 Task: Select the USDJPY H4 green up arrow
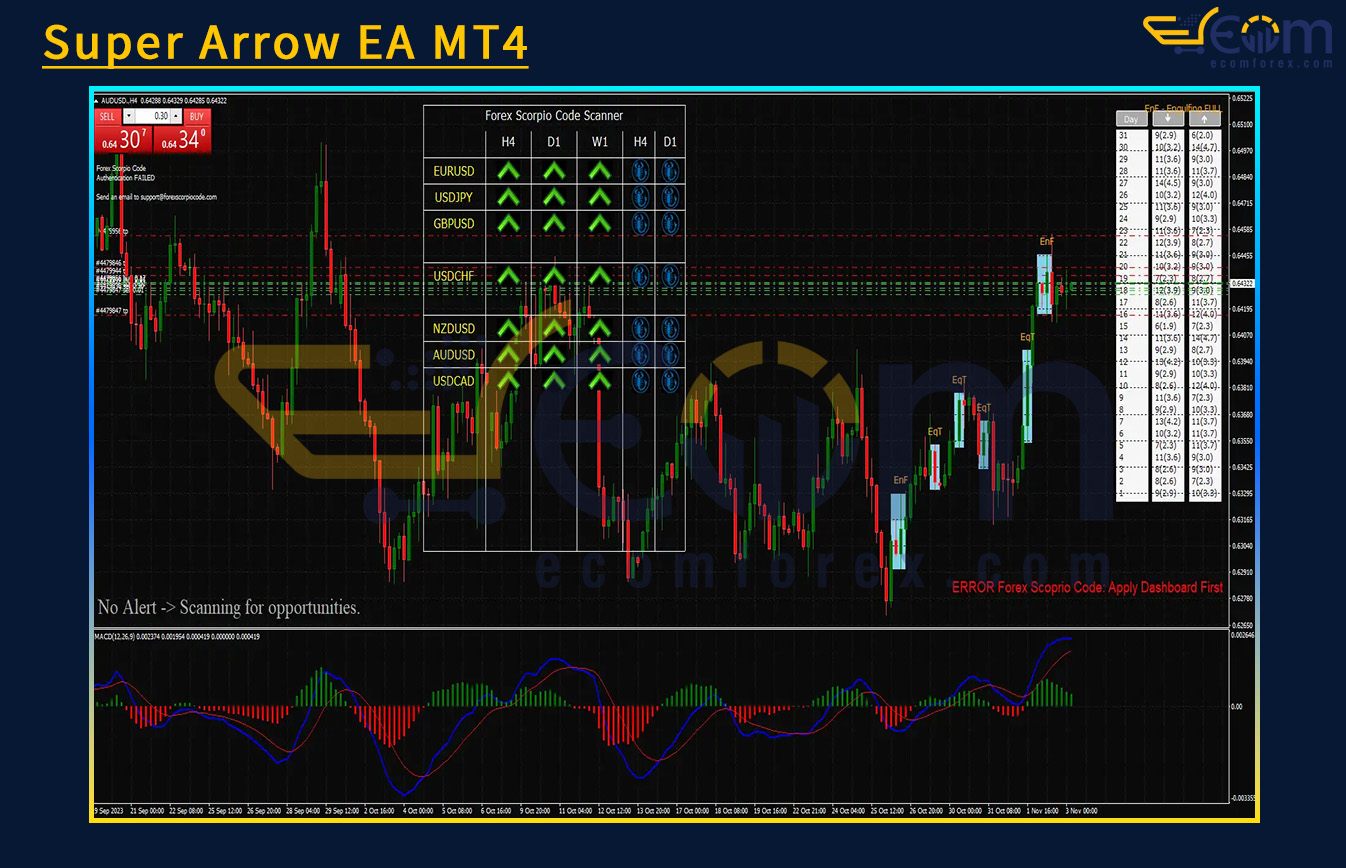pyautogui.click(x=509, y=197)
